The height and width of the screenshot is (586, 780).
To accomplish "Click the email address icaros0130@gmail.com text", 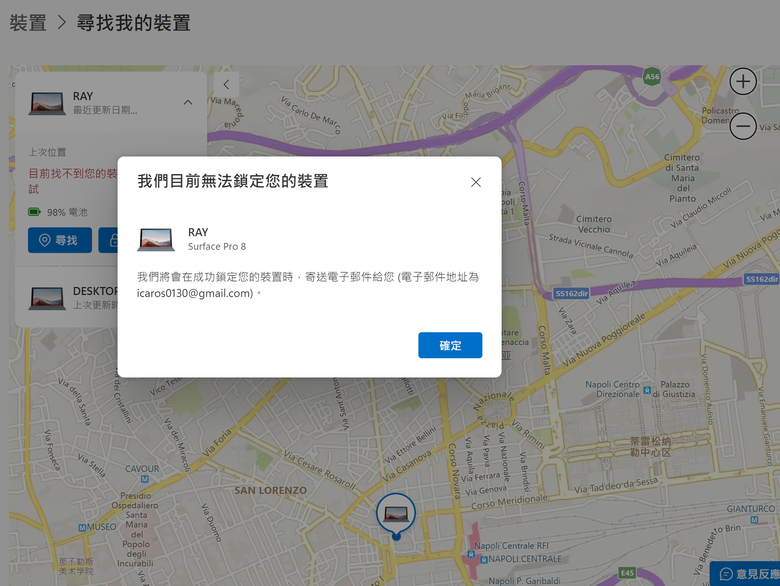I will (195, 293).
